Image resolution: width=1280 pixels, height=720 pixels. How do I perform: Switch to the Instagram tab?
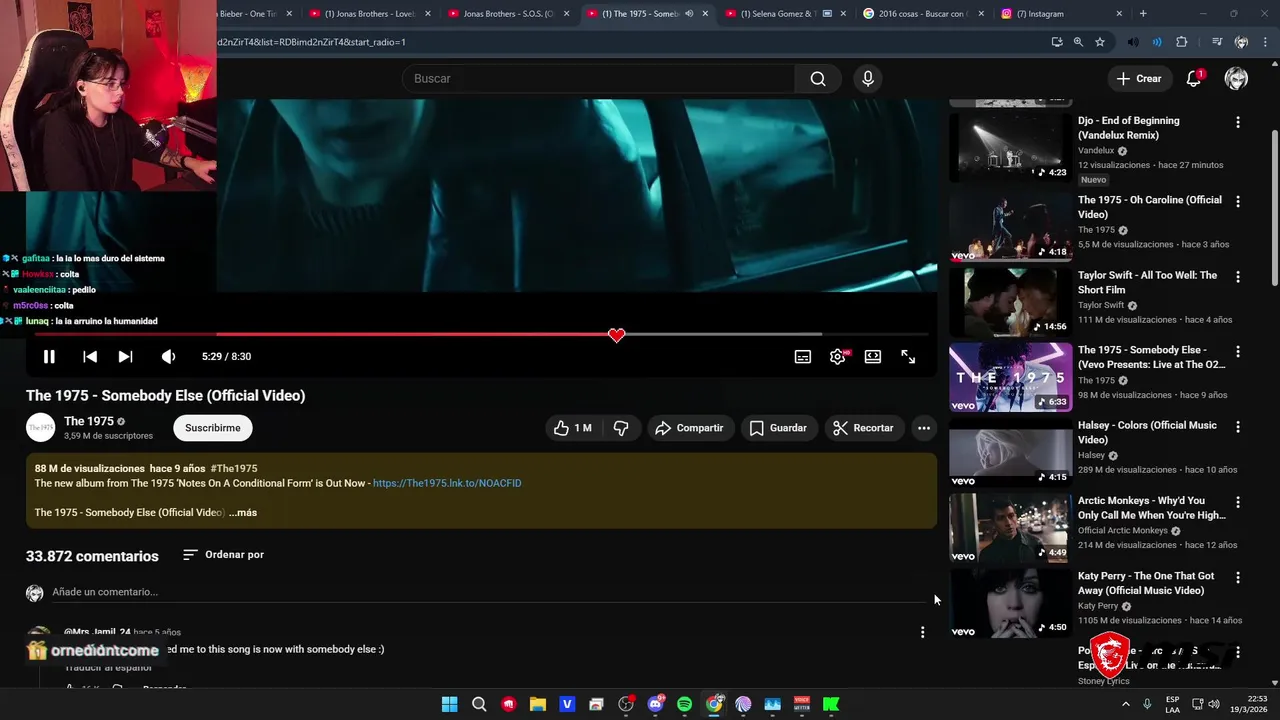click(1059, 14)
